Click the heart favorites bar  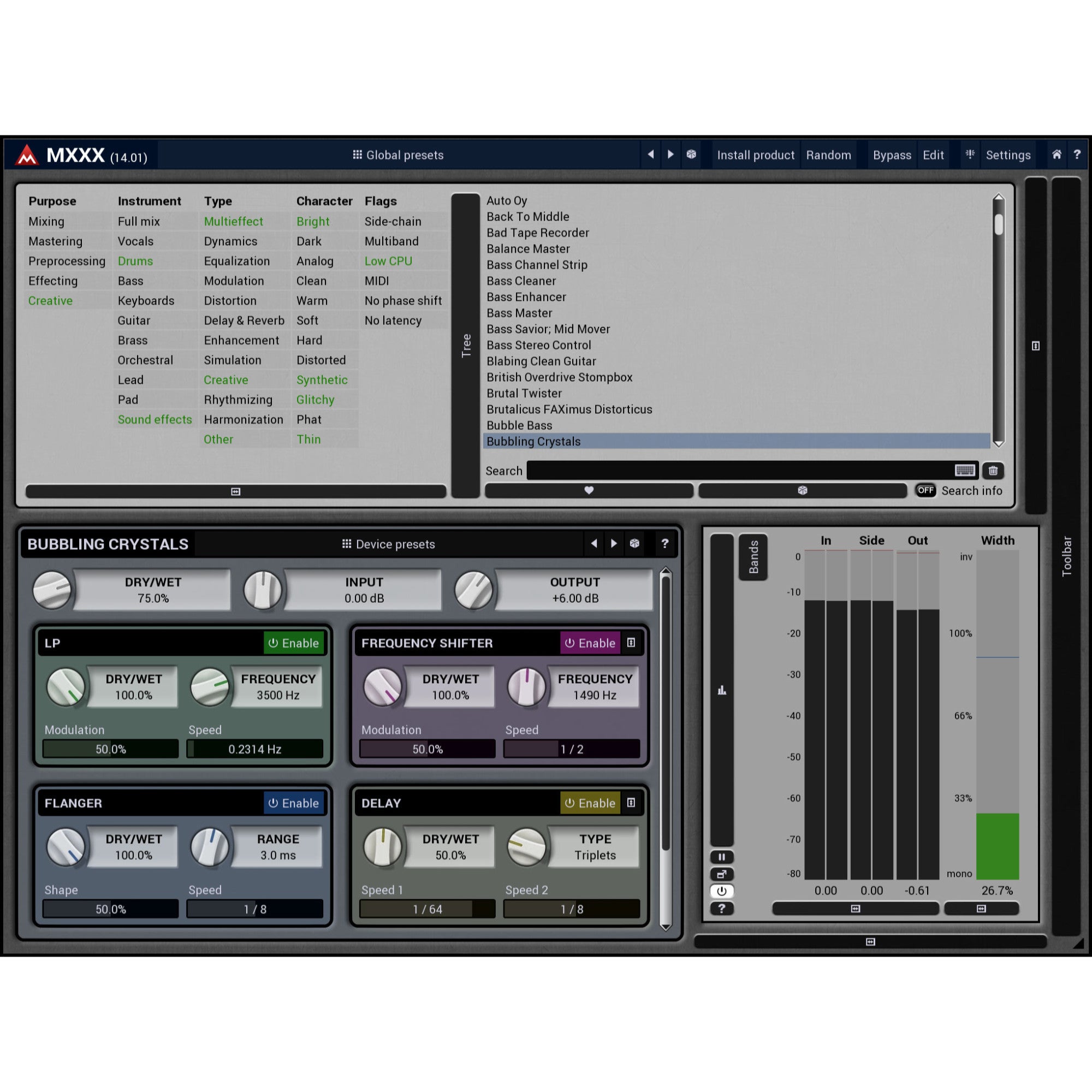(x=589, y=491)
